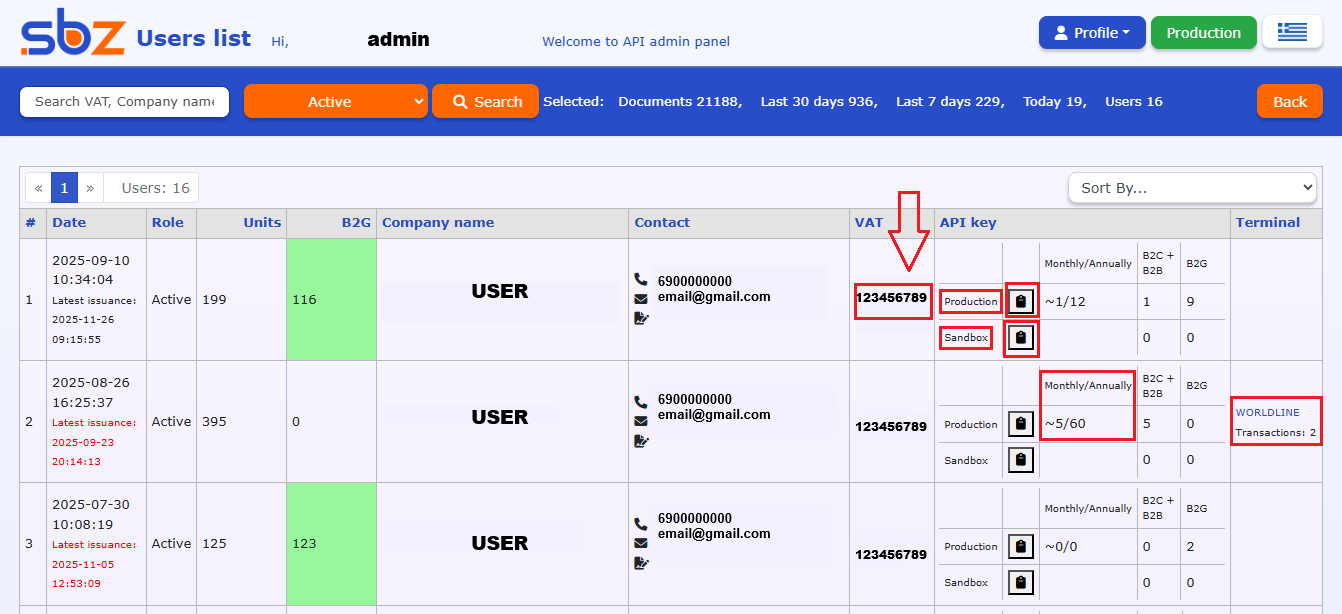Image resolution: width=1342 pixels, height=614 pixels.
Task: Copy row 2's Sandbox API key
Action: point(1020,460)
